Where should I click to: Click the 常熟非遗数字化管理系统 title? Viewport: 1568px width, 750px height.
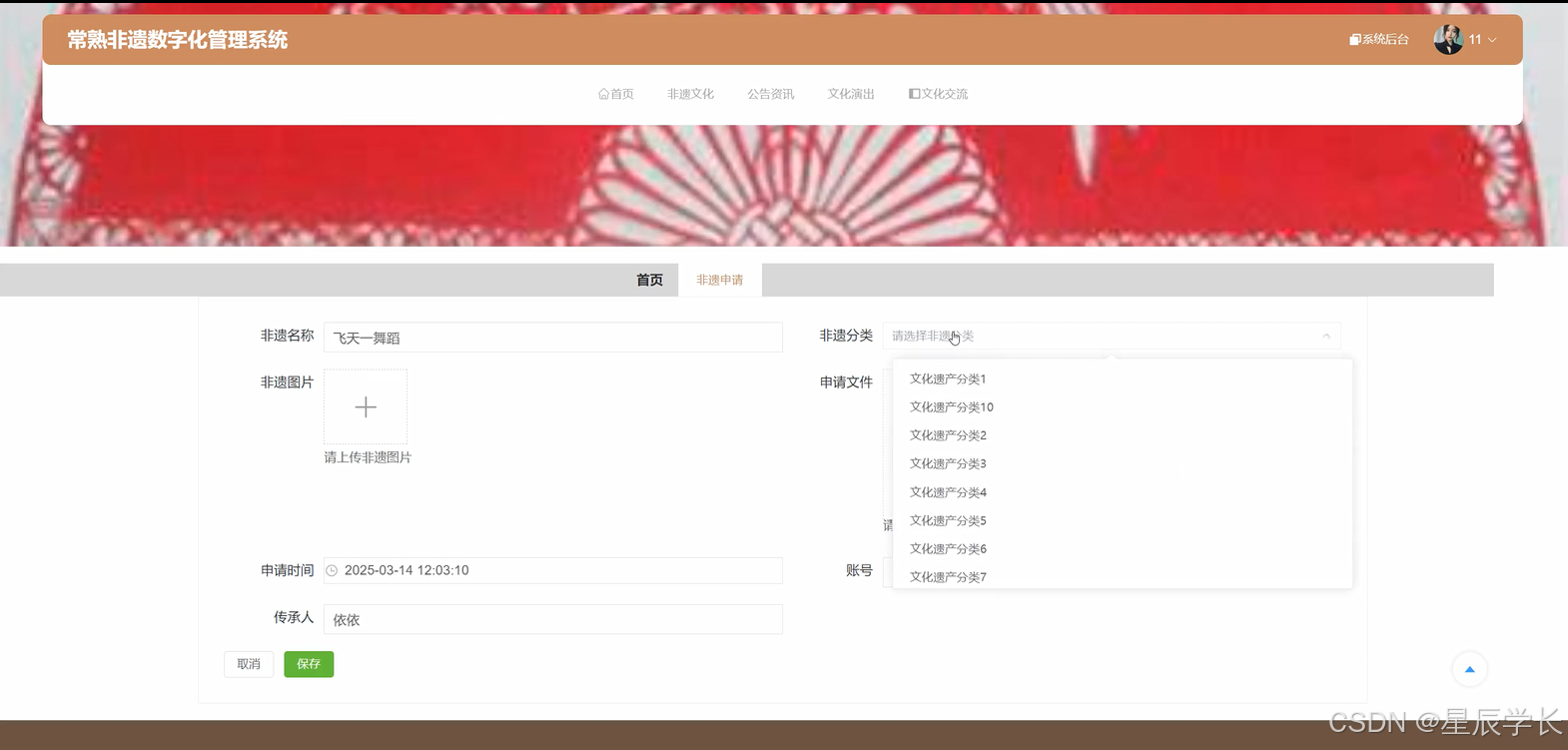pyautogui.click(x=177, y=40)
